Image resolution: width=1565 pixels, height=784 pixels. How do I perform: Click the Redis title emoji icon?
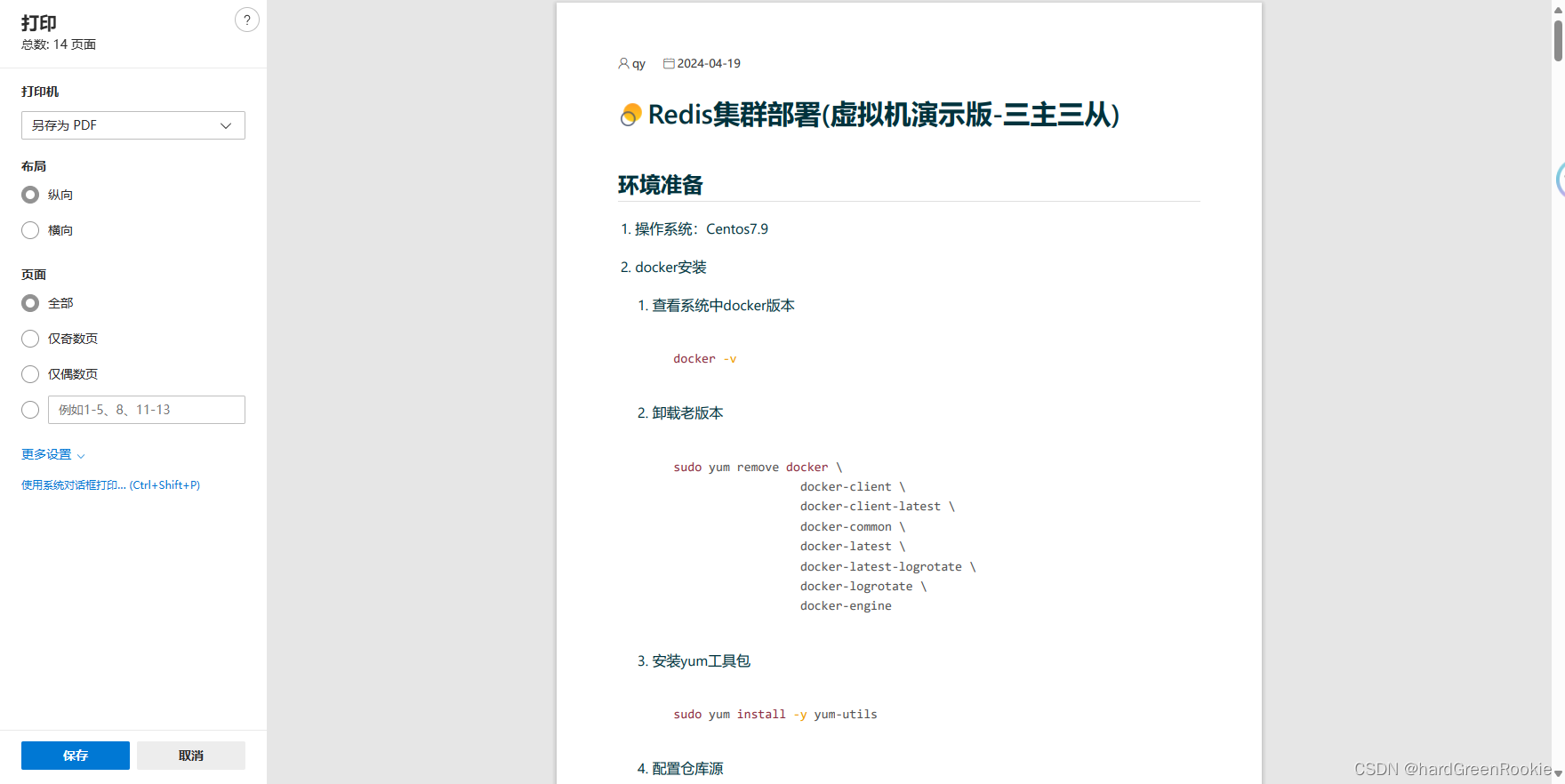[630, 115]
